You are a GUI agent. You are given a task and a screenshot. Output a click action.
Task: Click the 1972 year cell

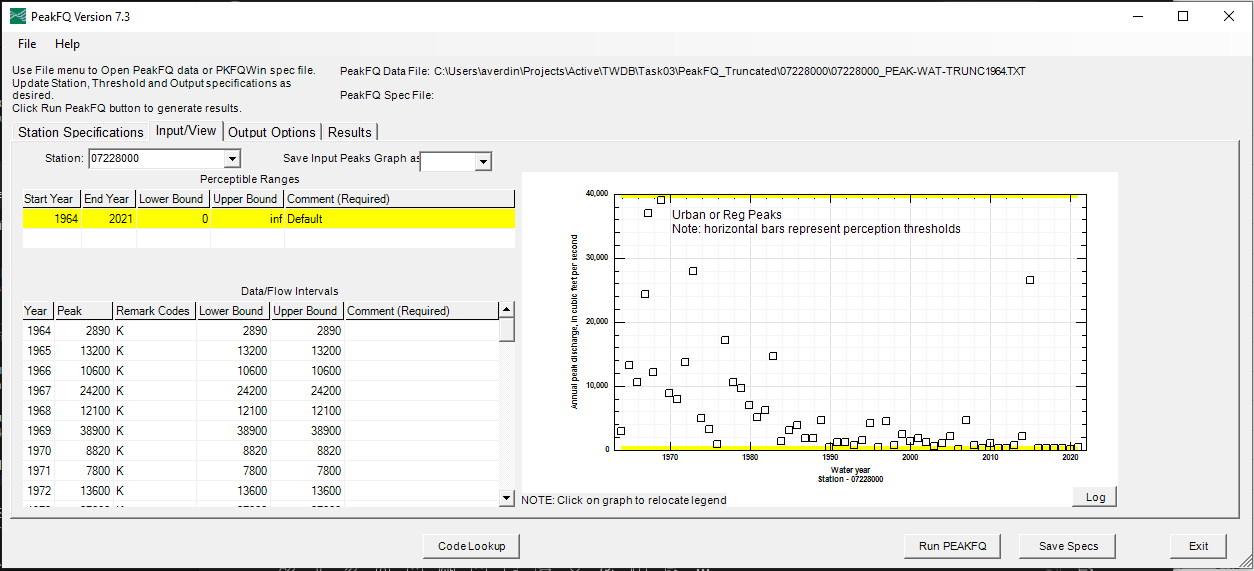(x=39, y=491)
